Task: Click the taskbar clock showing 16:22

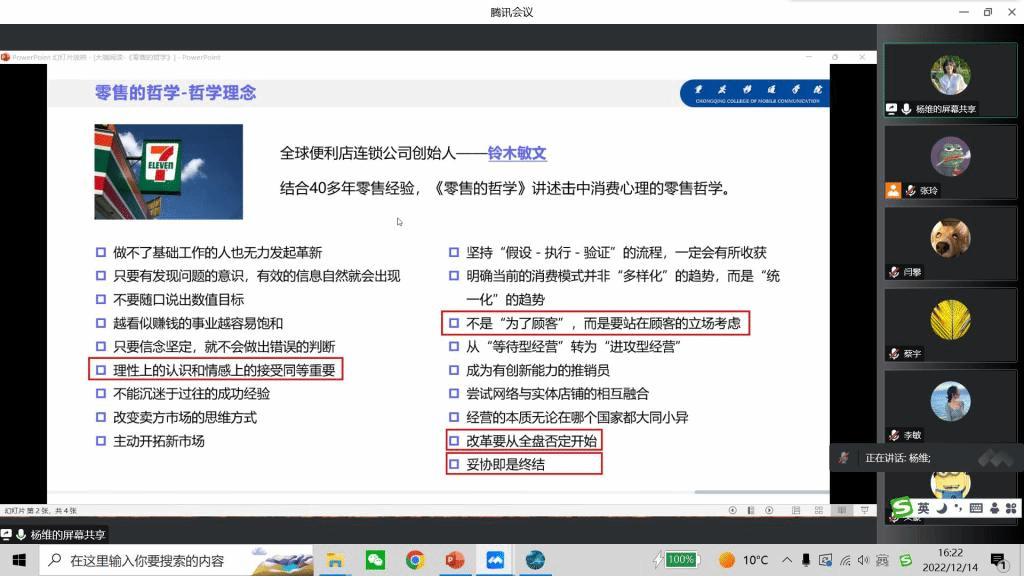Action: click(x=950, y=560)
